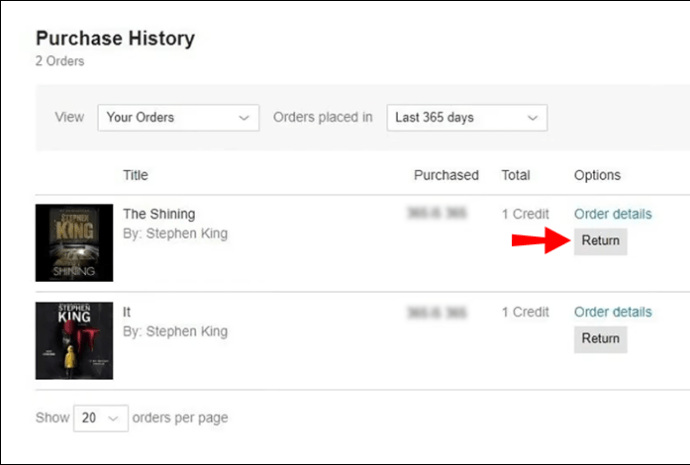Click The Shining cover thumbnail
Image resolution: width=690 pixels, height=465 pixels.
point(74,243)
